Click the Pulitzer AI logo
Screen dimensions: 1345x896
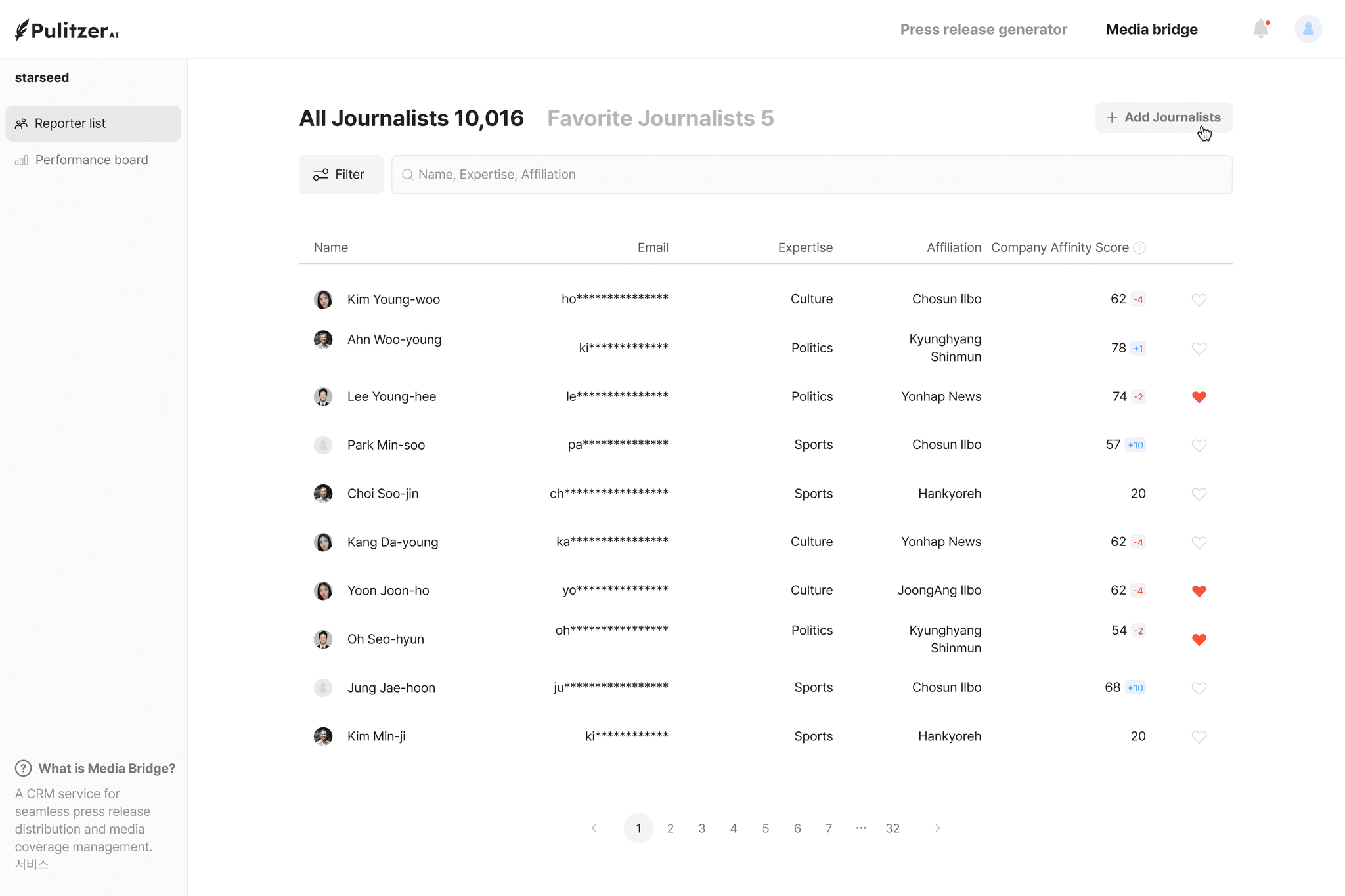[x=67, y=30]
